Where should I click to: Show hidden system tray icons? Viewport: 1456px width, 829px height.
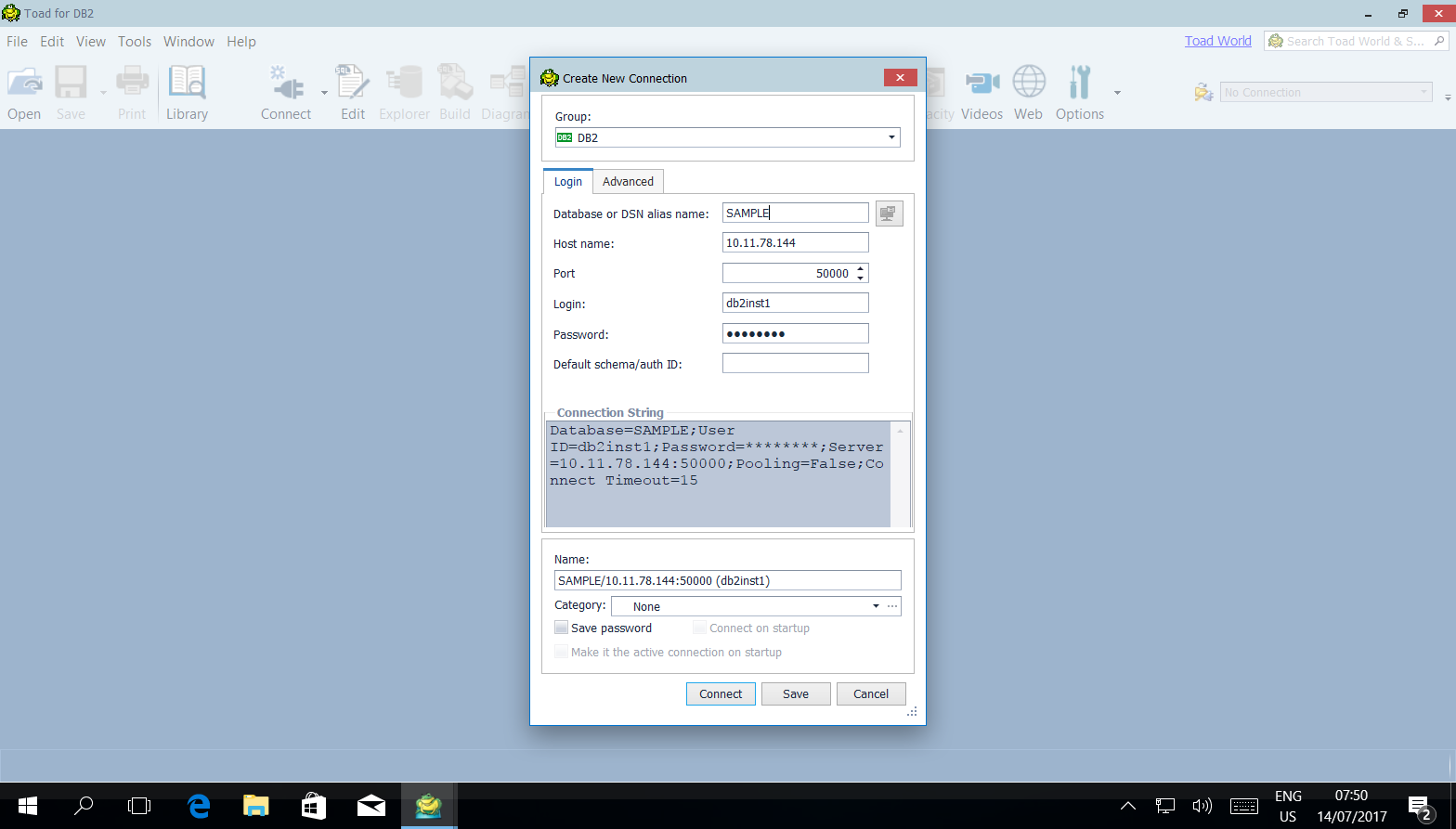pos(1128,806)
